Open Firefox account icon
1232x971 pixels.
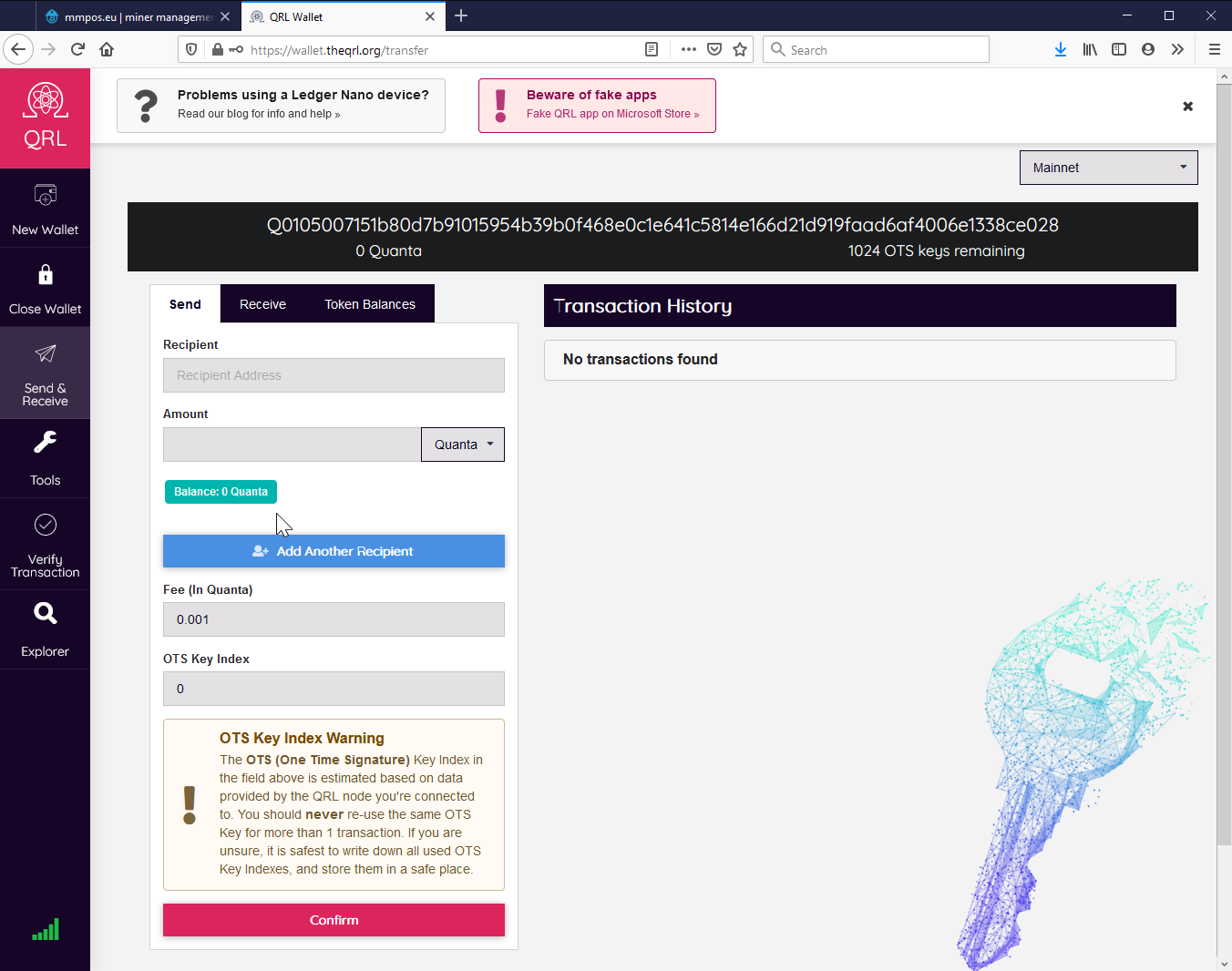1148,49
